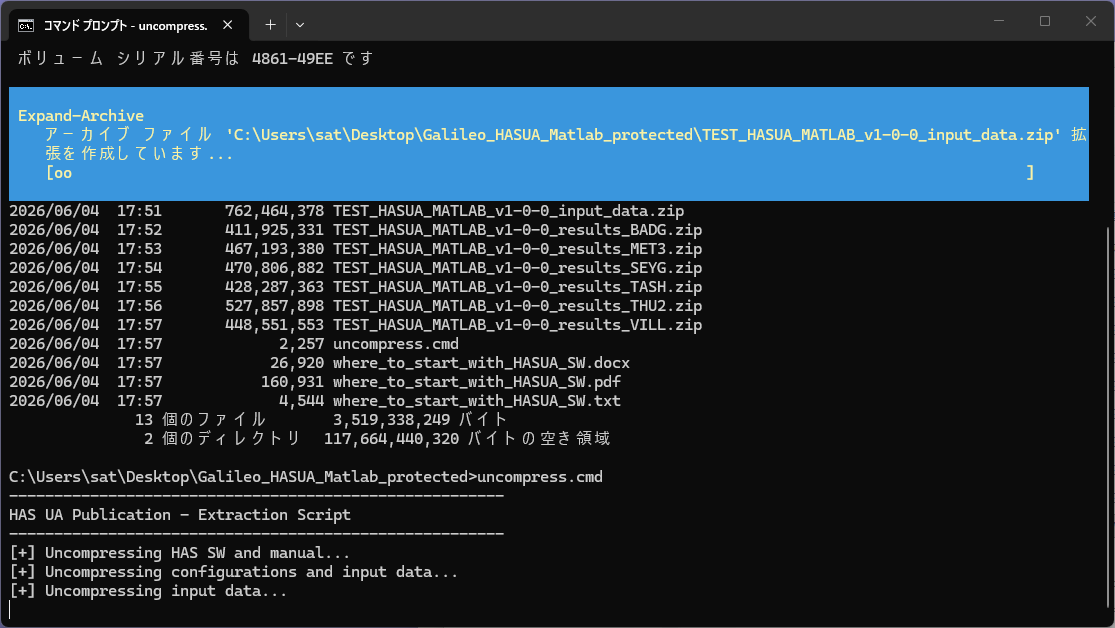Close the terminal window

click(1091, 21)
